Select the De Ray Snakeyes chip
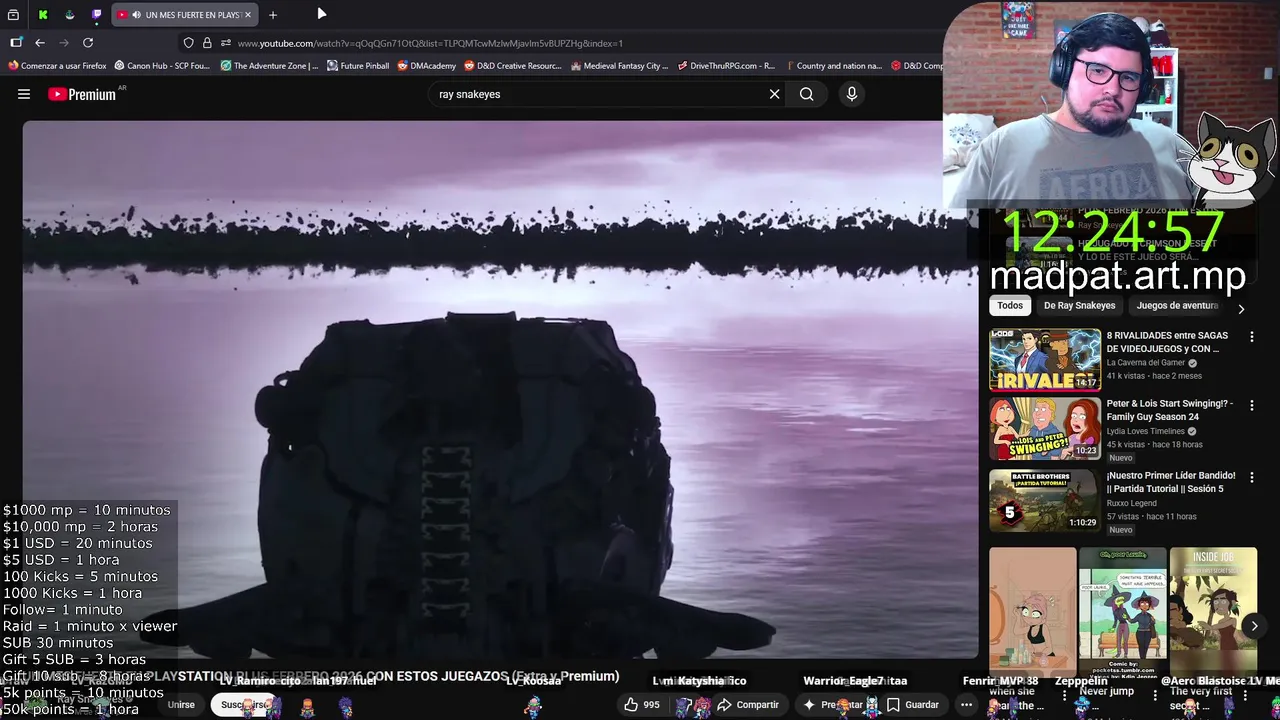The image size is (1280, 720). point(1079,305)
